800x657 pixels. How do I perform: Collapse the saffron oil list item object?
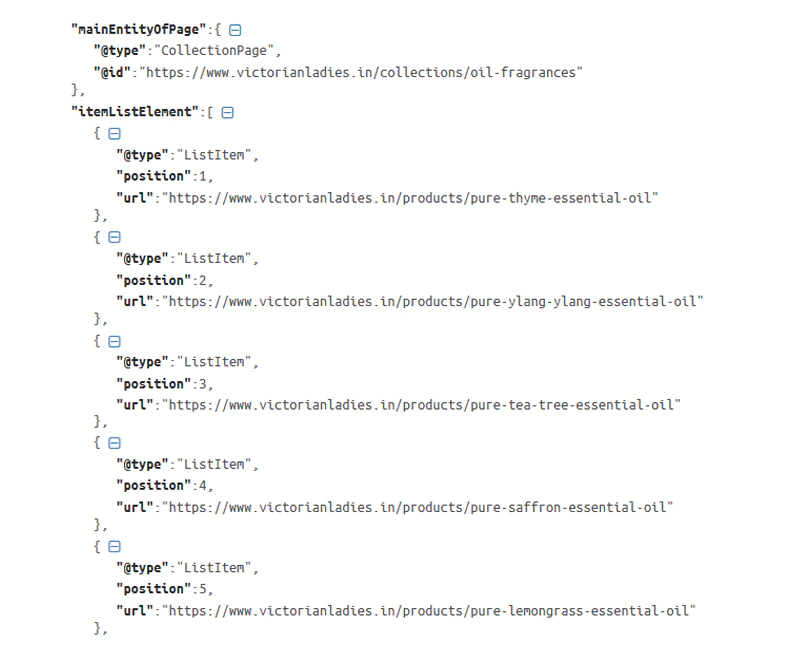click(x=114, y=443)
